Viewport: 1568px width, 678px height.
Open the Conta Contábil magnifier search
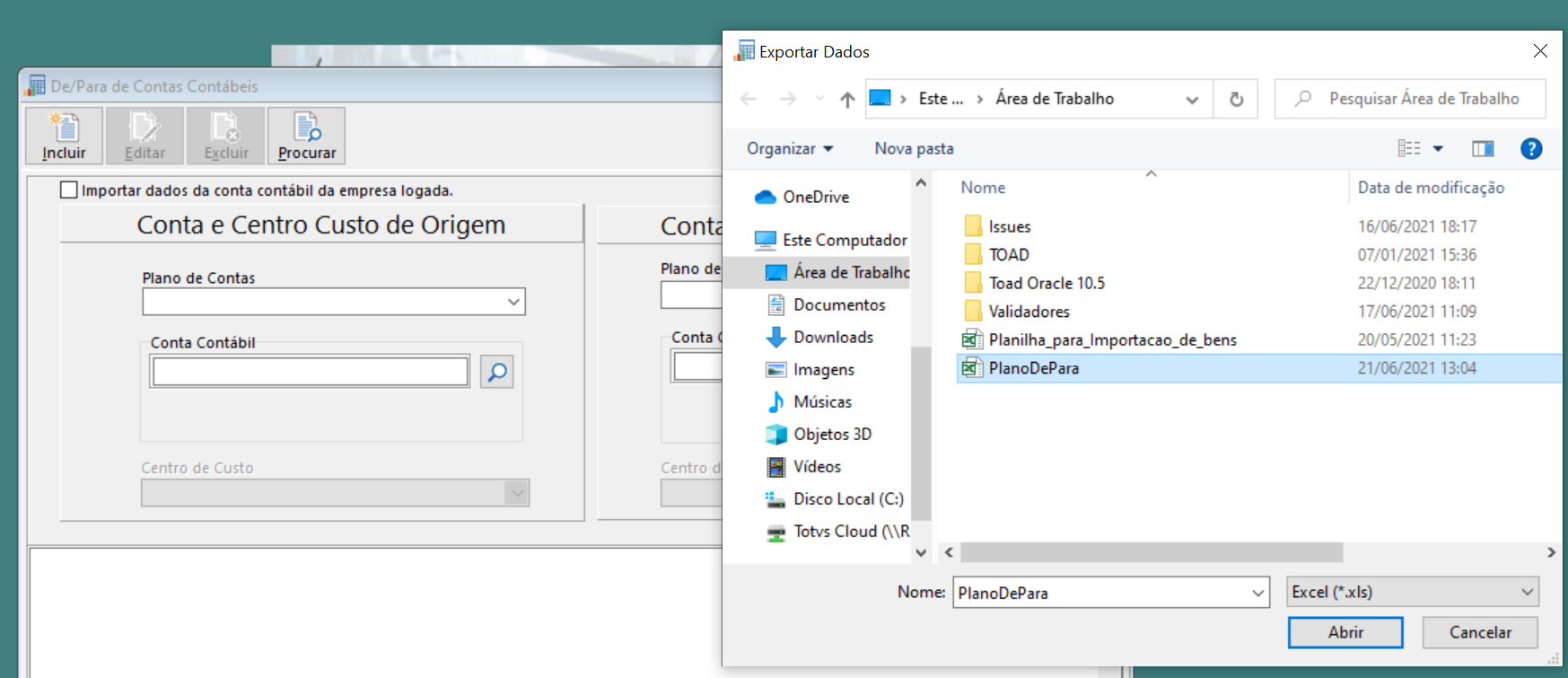[x=497, y=371]
